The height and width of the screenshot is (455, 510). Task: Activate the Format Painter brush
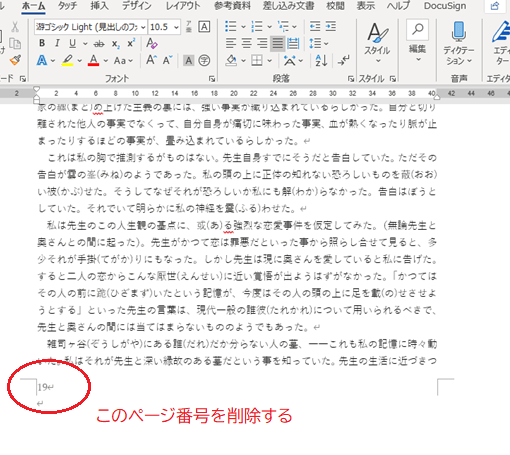pyautogui.click(x=15, y=60)
